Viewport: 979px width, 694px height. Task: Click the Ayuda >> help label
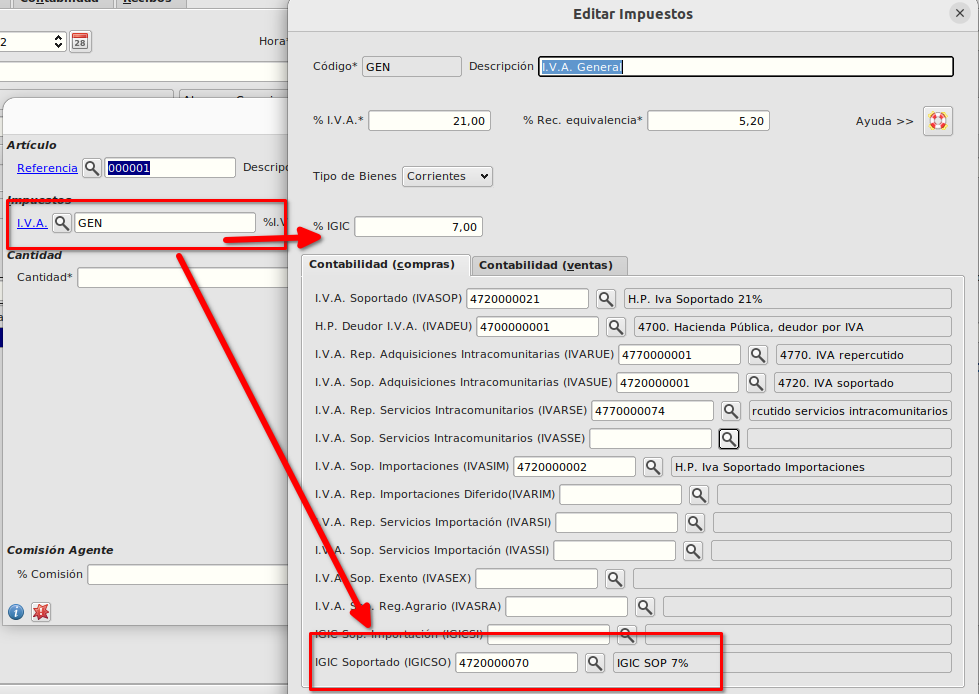point(884,121)
